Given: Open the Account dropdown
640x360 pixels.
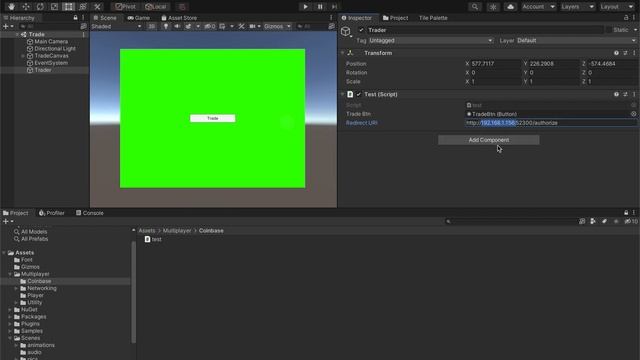Looking at the screenshot, I should coord(538,7).
